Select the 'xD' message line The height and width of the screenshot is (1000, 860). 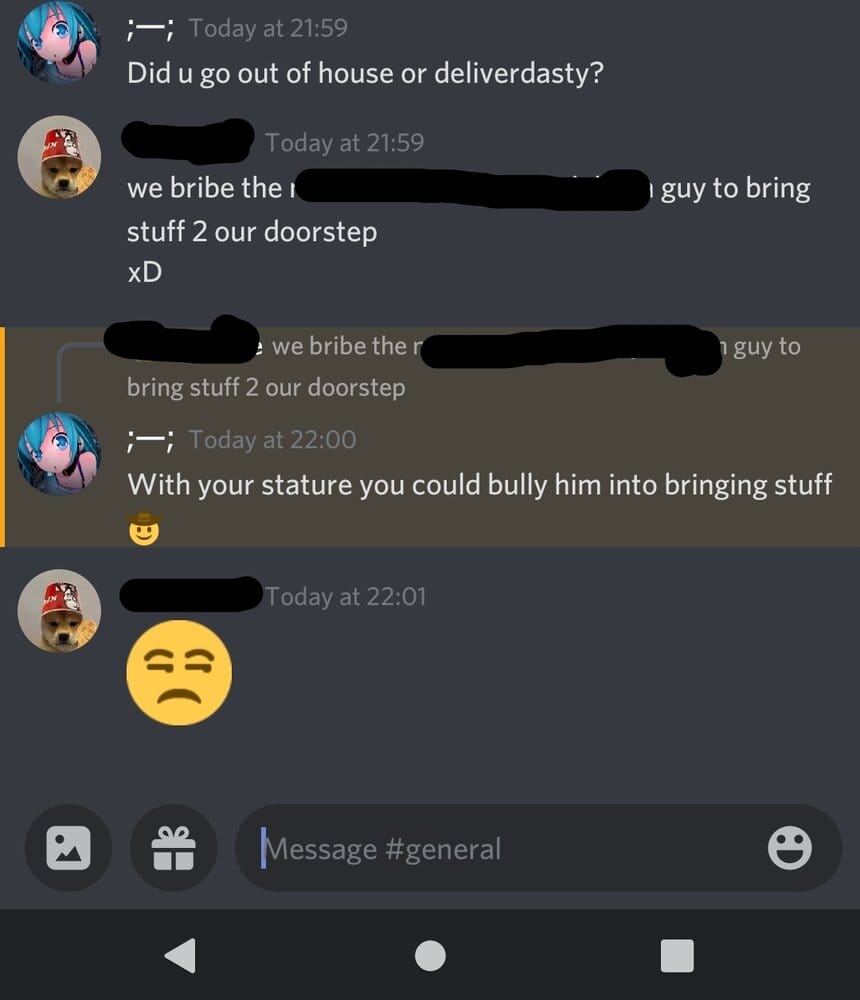[144, 272]
